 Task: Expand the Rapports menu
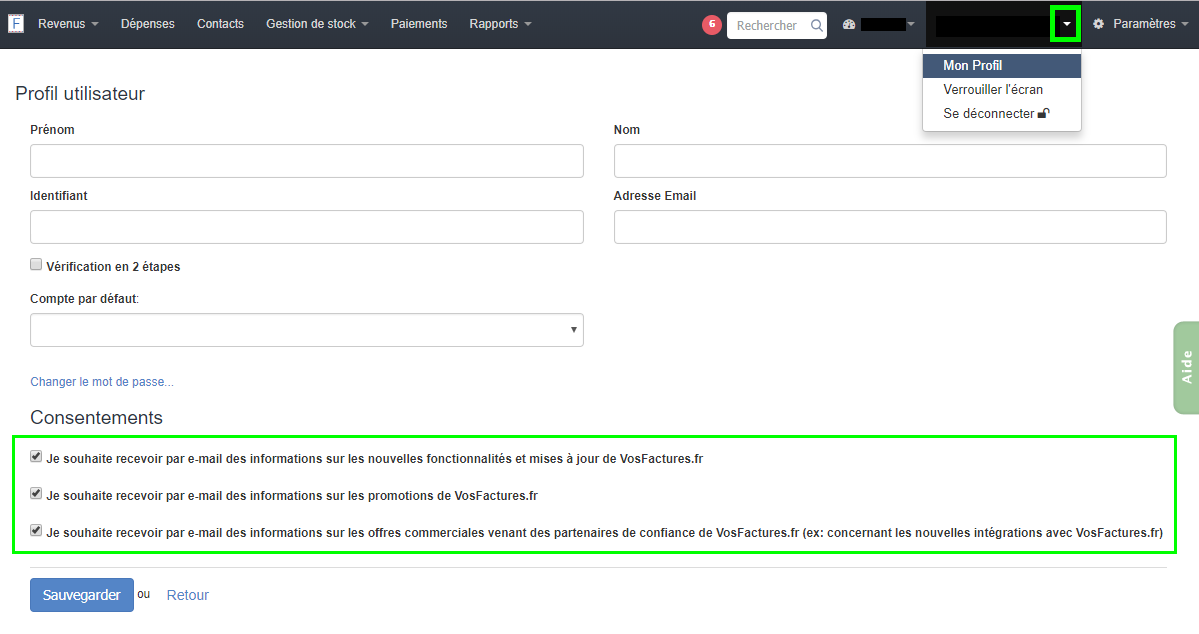(x=500, y=24)
